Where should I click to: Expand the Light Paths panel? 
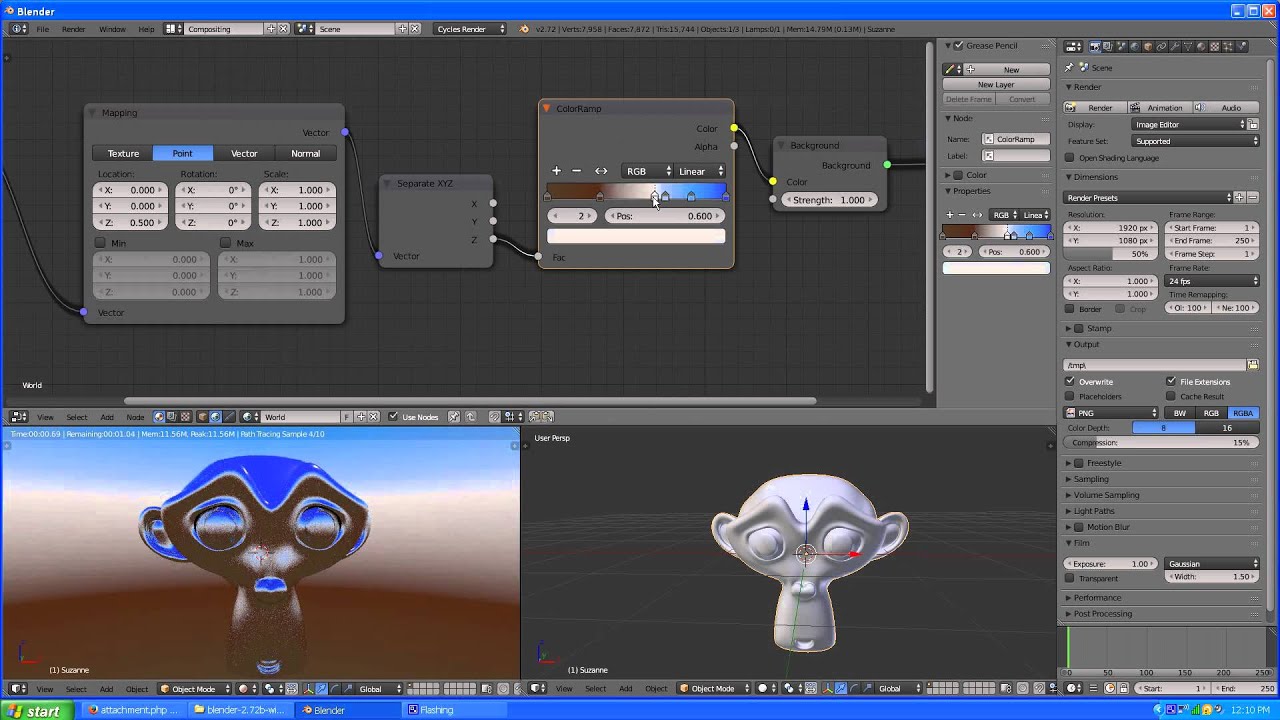point(1093,511)
